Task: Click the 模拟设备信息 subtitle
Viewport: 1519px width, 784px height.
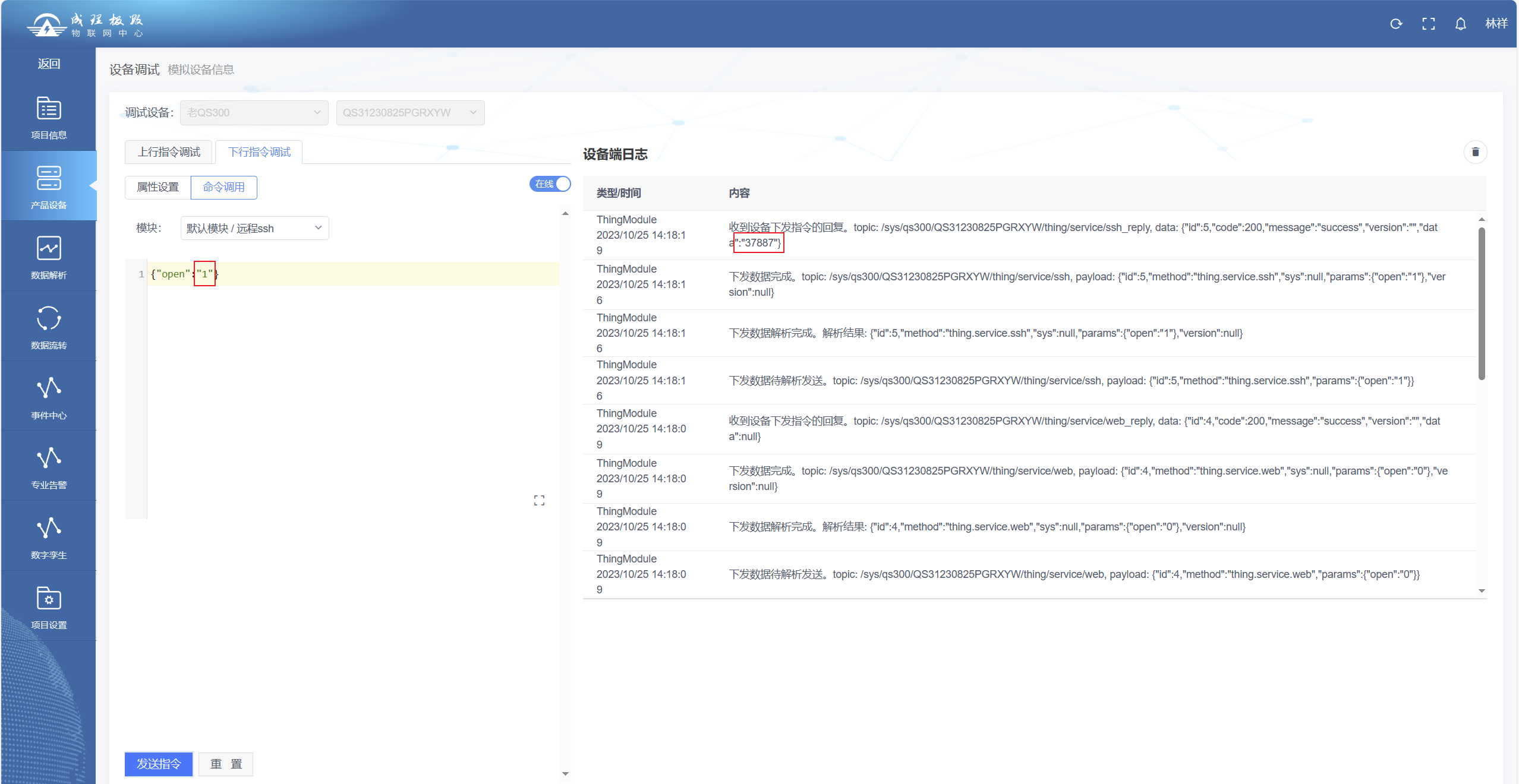Action: click(201, 69)
